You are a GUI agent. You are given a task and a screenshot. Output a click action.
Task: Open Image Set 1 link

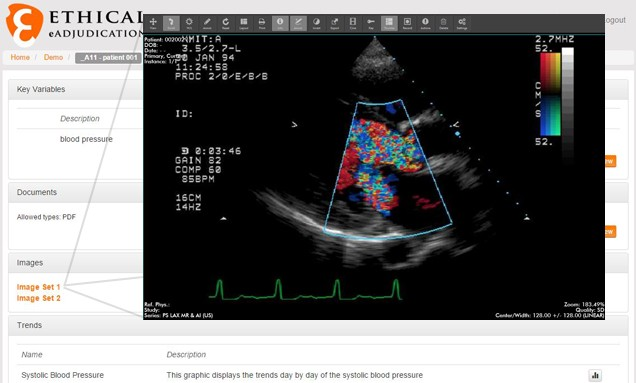39,287
